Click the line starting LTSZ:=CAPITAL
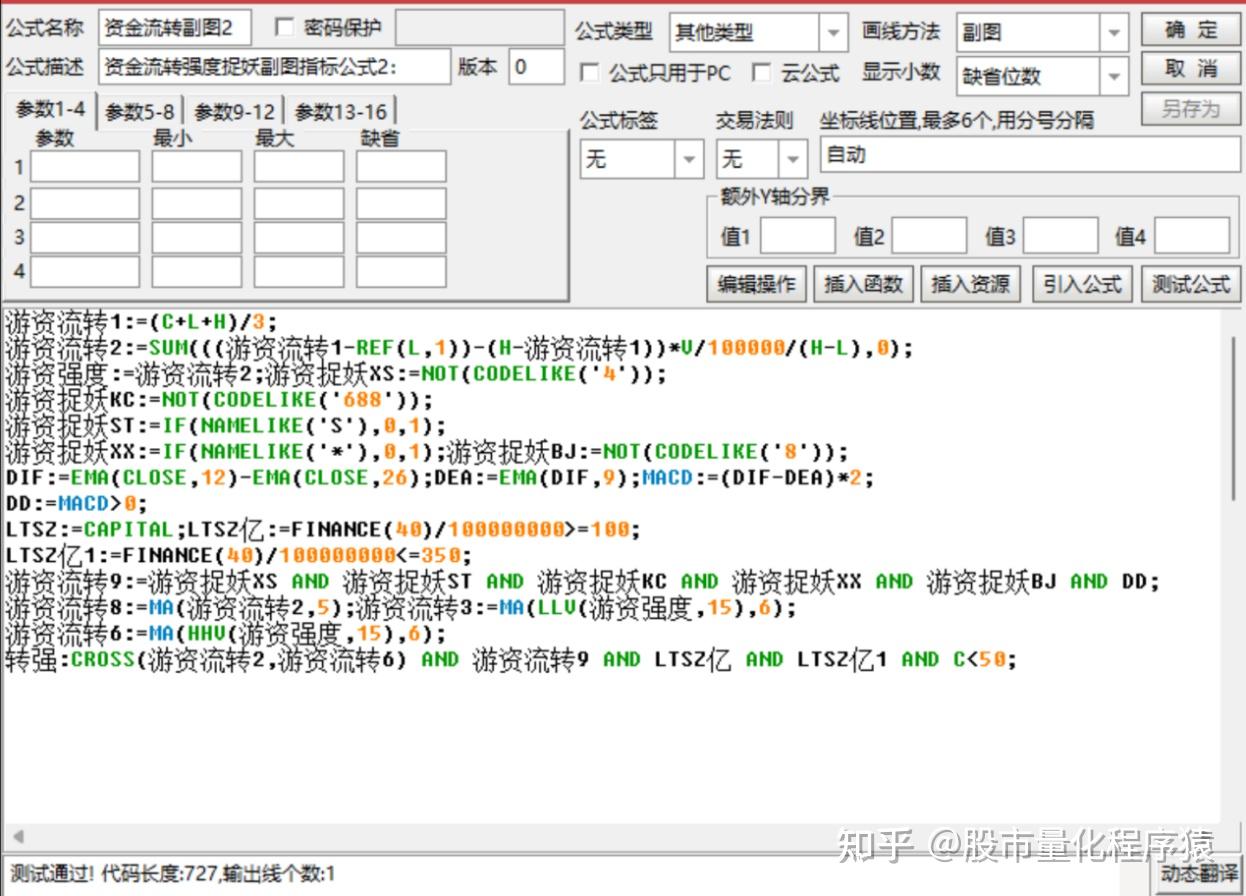Screen dimensions: 1246x896 [x=322, y=529]
